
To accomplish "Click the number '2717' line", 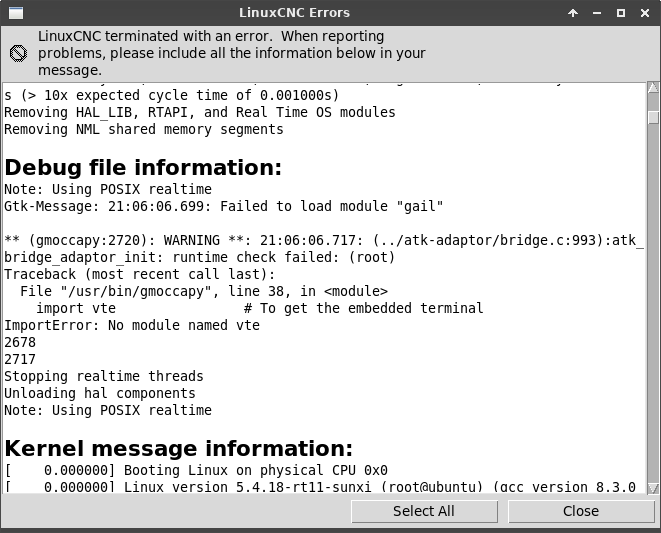I will pos(20,359).
